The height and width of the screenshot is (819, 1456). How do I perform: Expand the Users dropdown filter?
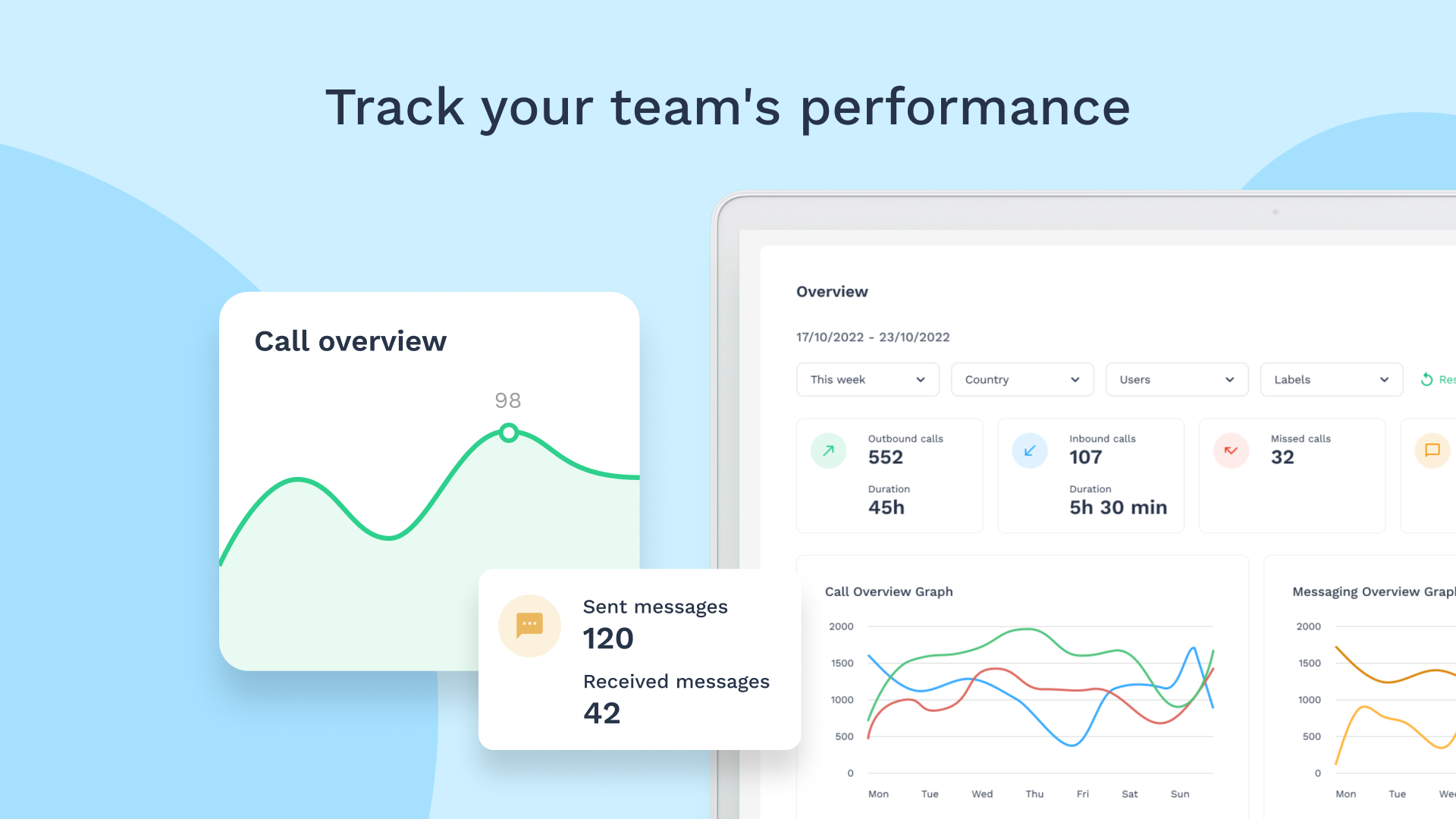click(1177, 379)
